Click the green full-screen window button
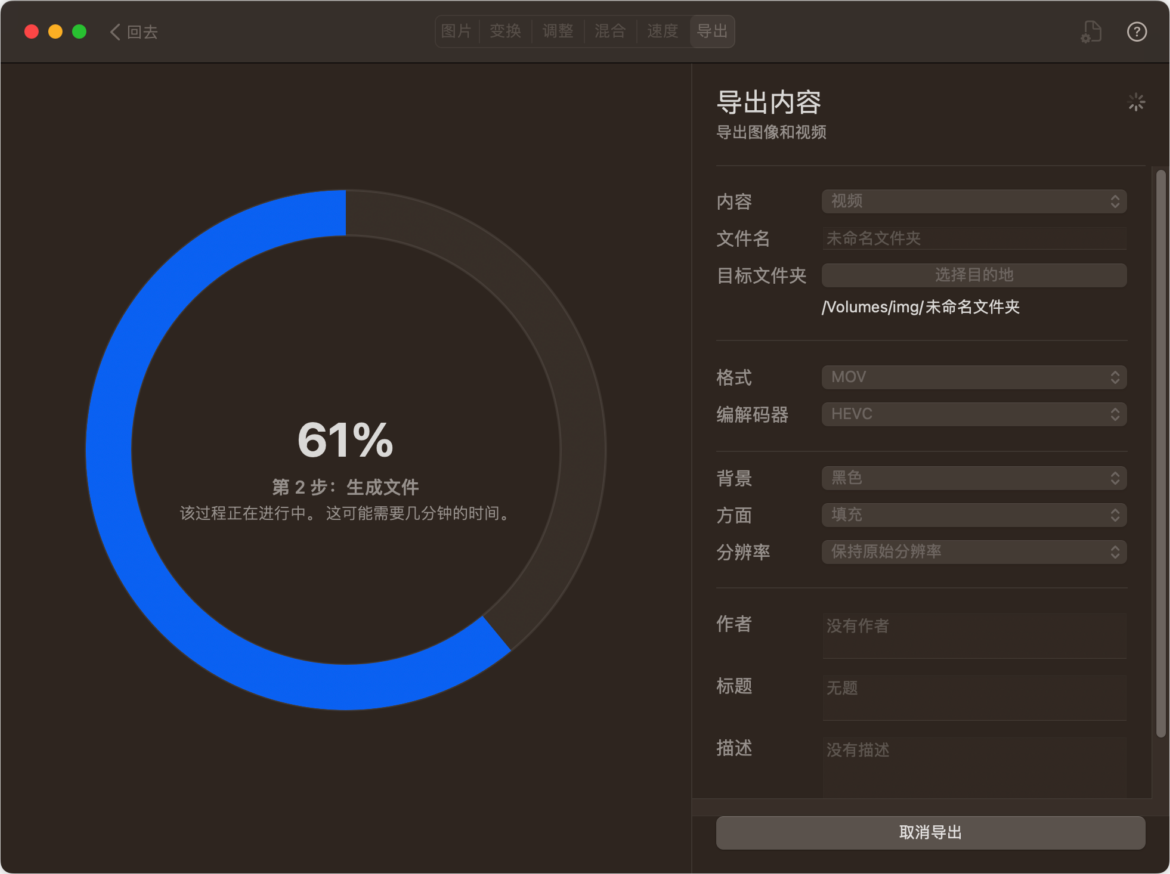Viewport: 1170px width, 874px height. [79, 32]
